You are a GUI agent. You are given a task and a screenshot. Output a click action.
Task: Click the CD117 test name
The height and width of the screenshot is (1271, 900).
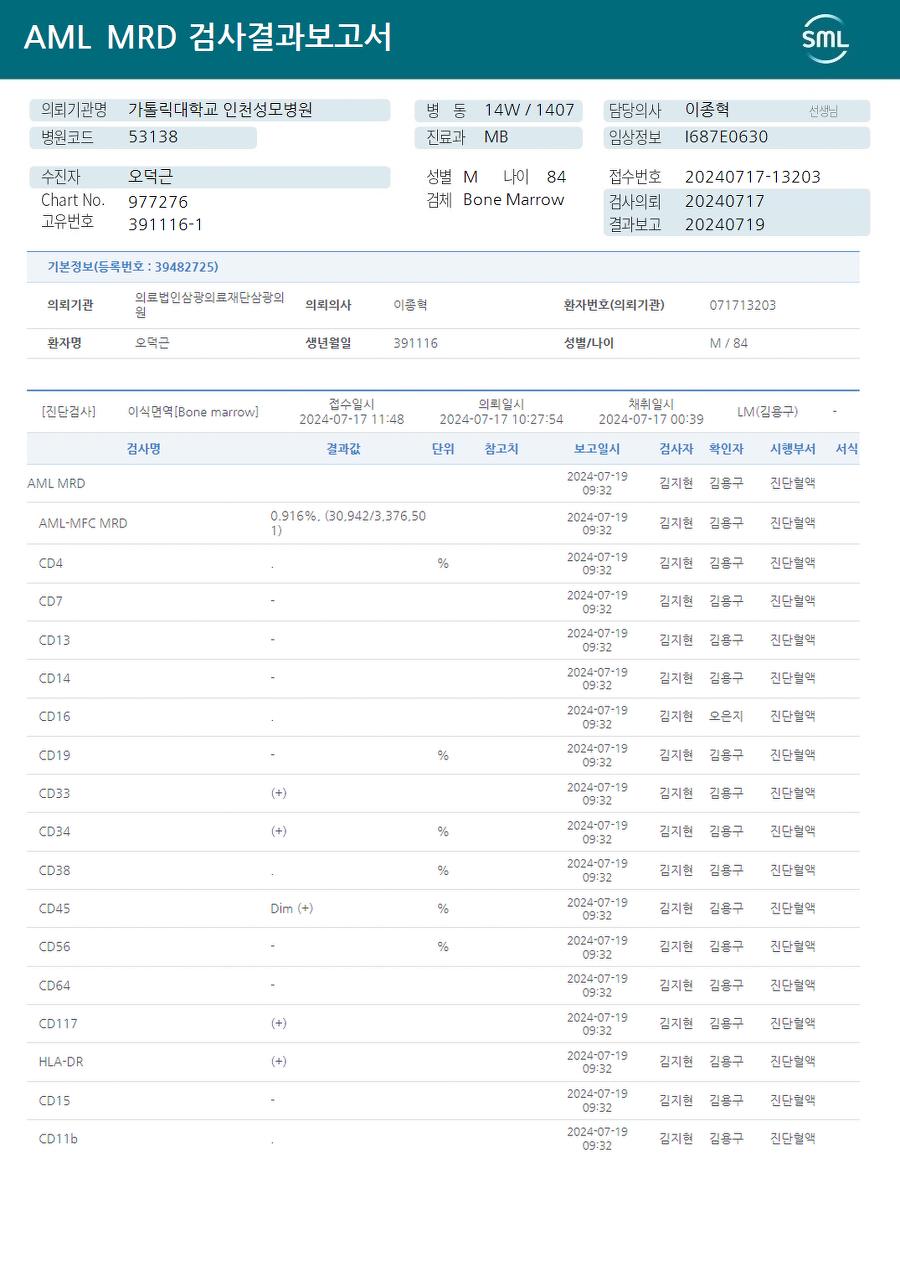58,1024
